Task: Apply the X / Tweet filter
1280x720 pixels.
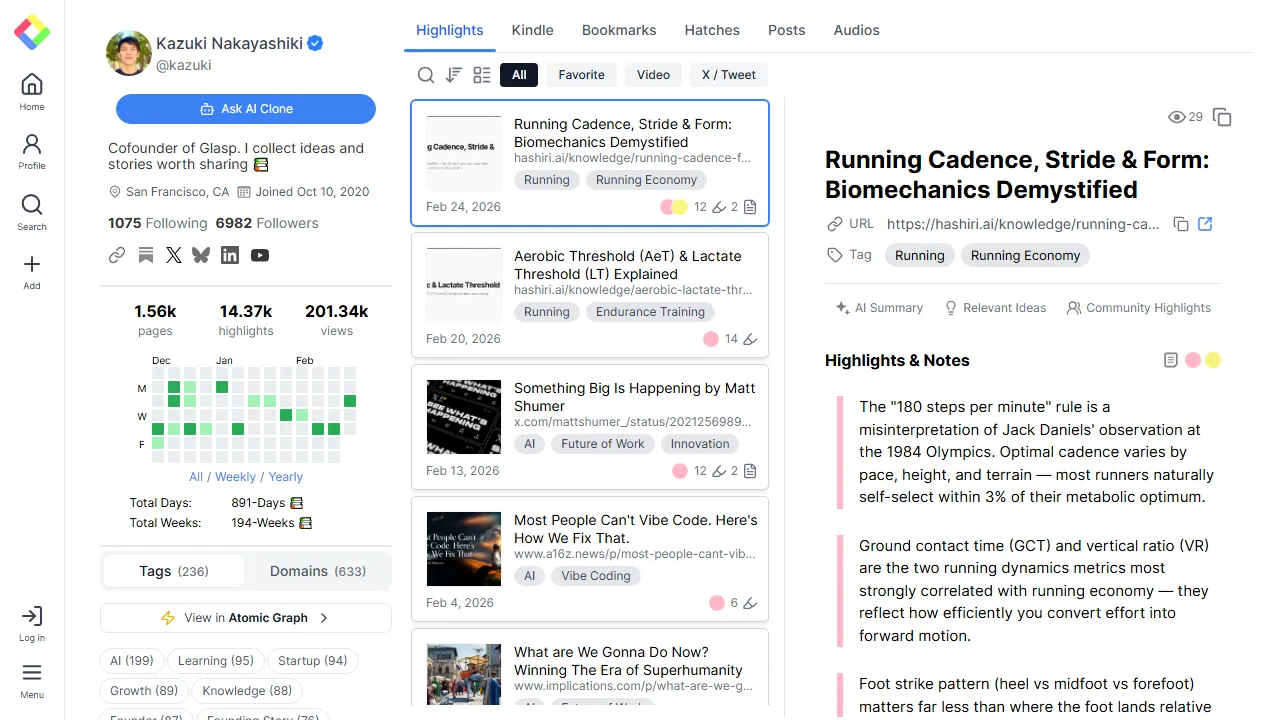Action: click(x=728, y=75)
